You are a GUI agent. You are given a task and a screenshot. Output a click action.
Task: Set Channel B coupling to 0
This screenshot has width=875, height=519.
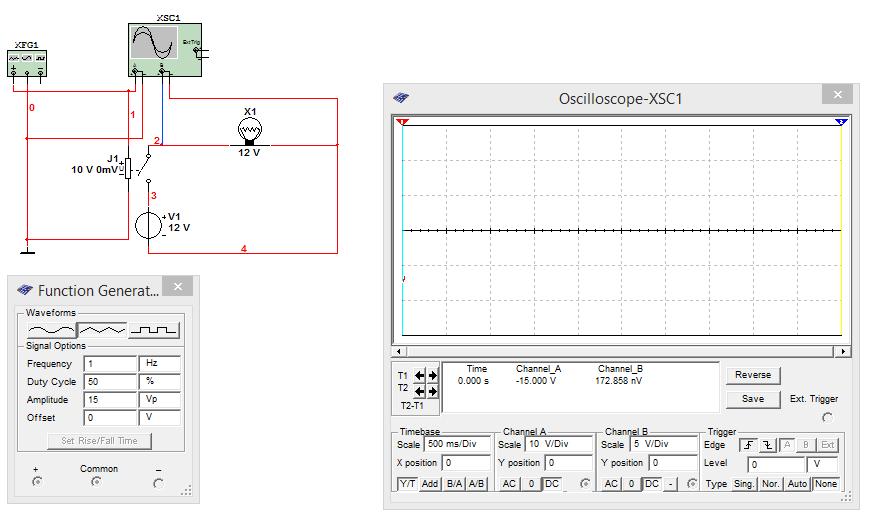(x=631, y=484)
